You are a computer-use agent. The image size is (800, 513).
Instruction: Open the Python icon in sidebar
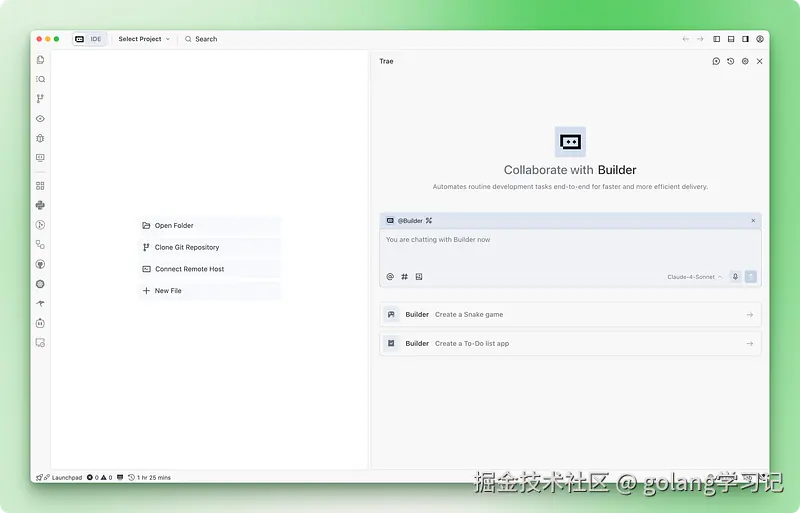coord(40,205)
